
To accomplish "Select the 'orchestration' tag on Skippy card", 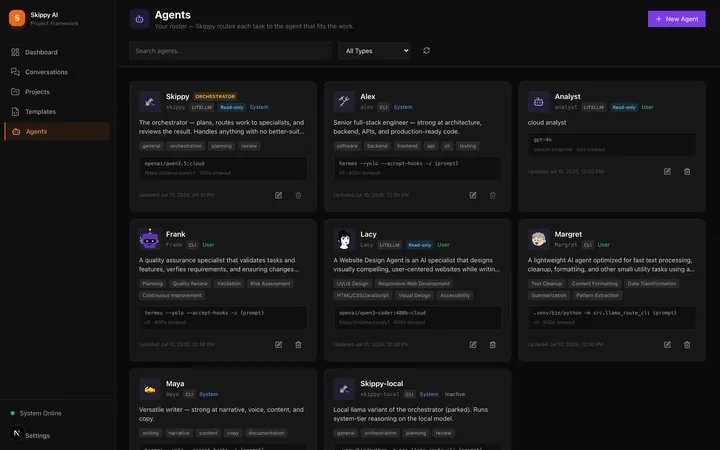I will [186, 146].
